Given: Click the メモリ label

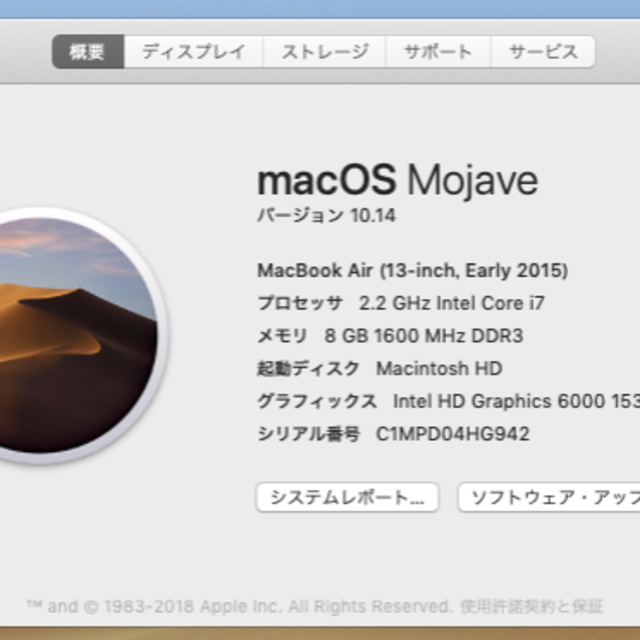Looking at the screenshot, I should [x=282, y=336].
